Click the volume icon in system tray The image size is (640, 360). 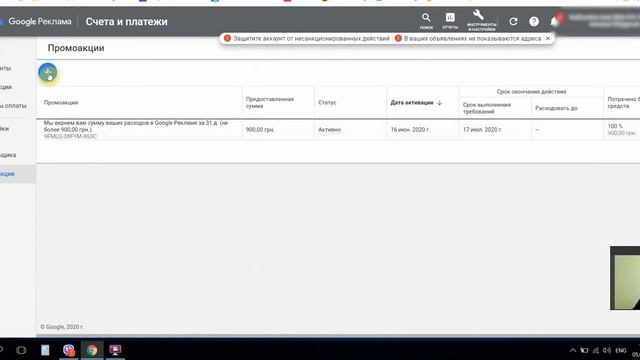(x=607, y=350)
